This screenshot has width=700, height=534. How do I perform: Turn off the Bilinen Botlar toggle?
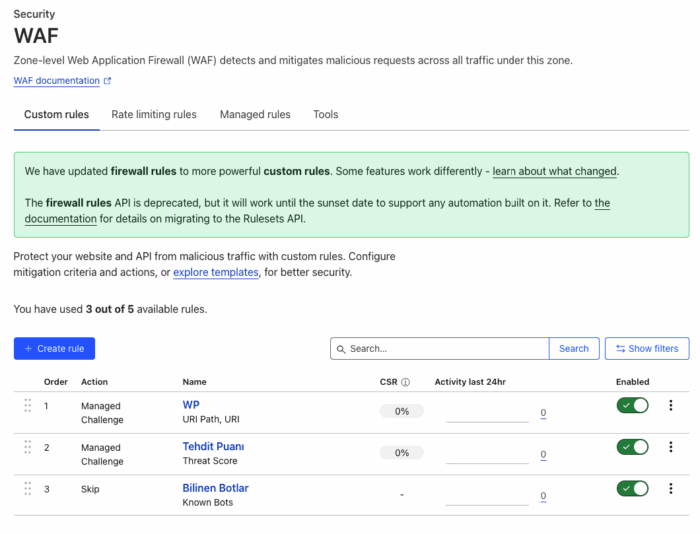[632, 488]
